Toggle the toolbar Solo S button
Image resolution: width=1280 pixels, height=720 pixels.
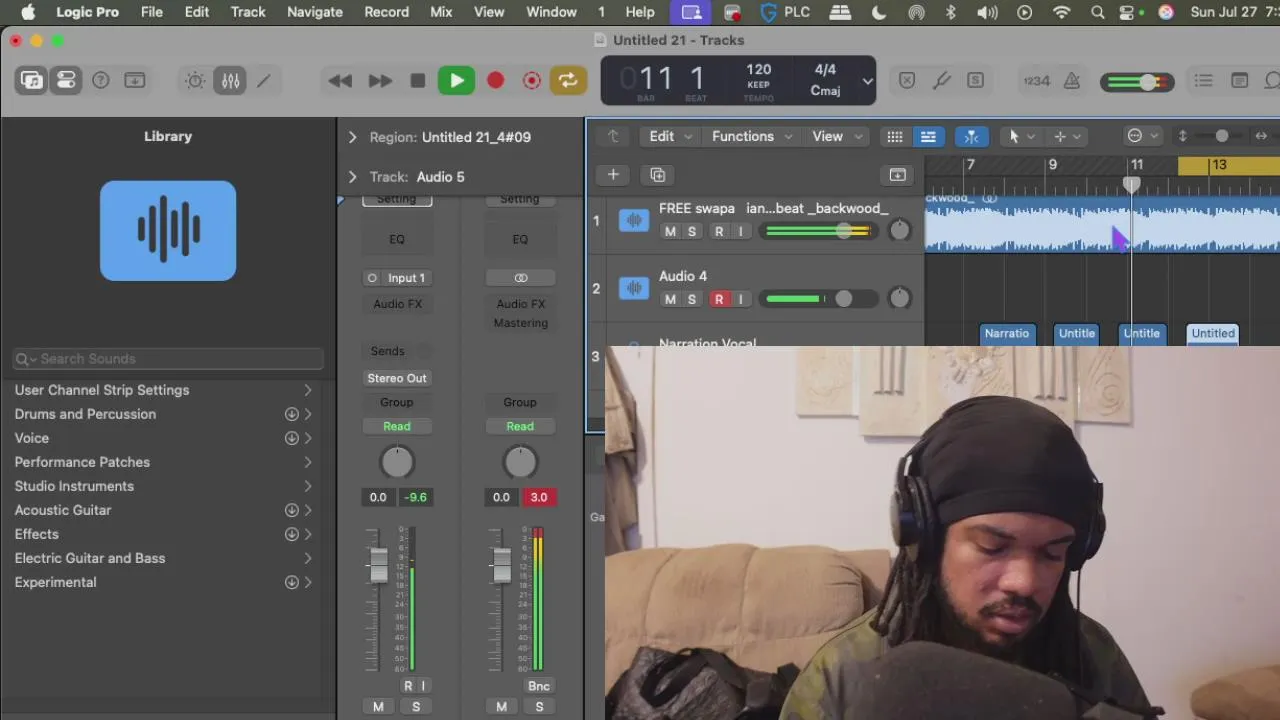point(975,81)
